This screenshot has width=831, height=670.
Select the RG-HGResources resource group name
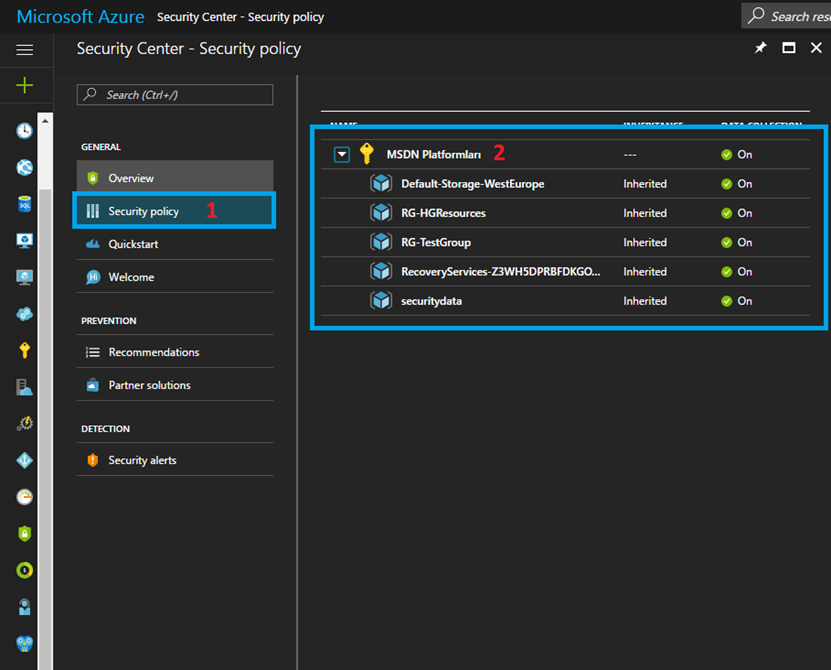443,213
